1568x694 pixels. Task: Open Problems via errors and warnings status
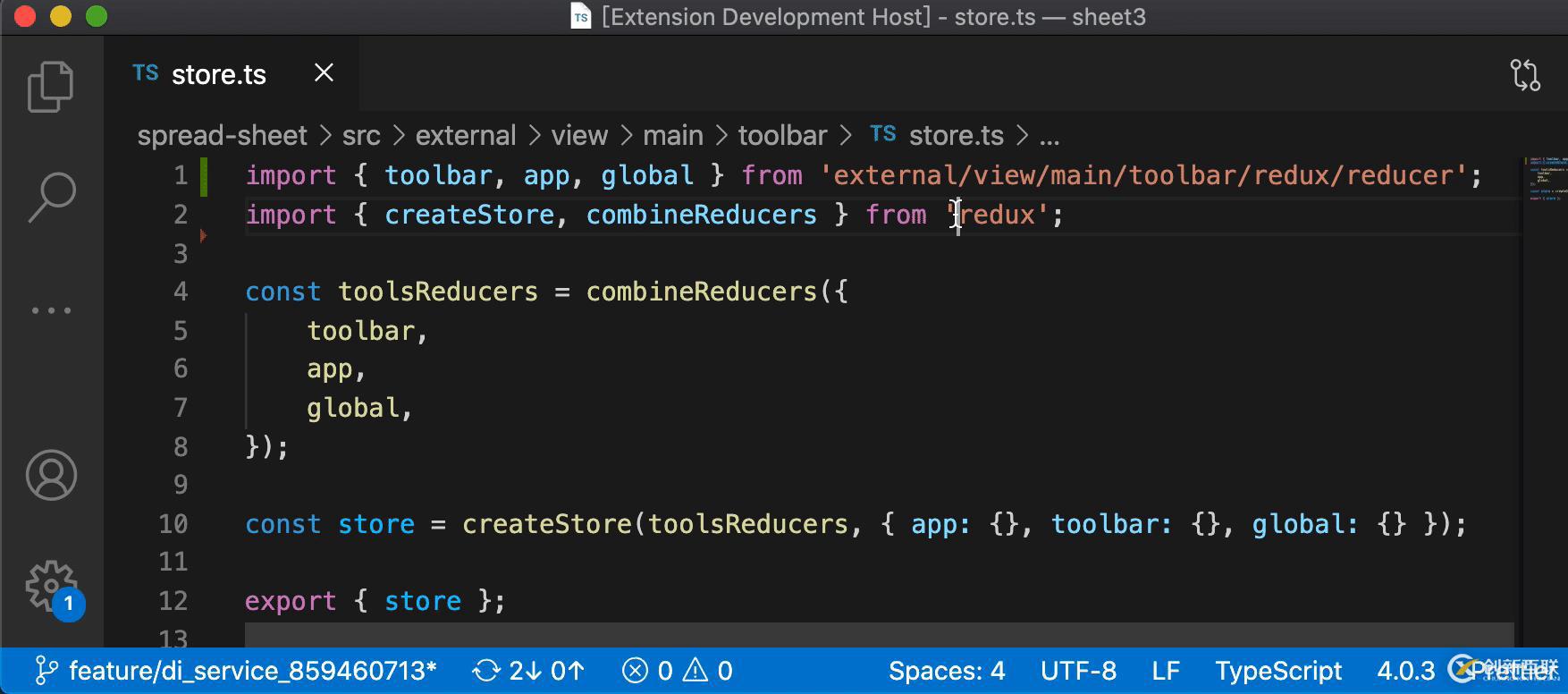click(678, 671)
